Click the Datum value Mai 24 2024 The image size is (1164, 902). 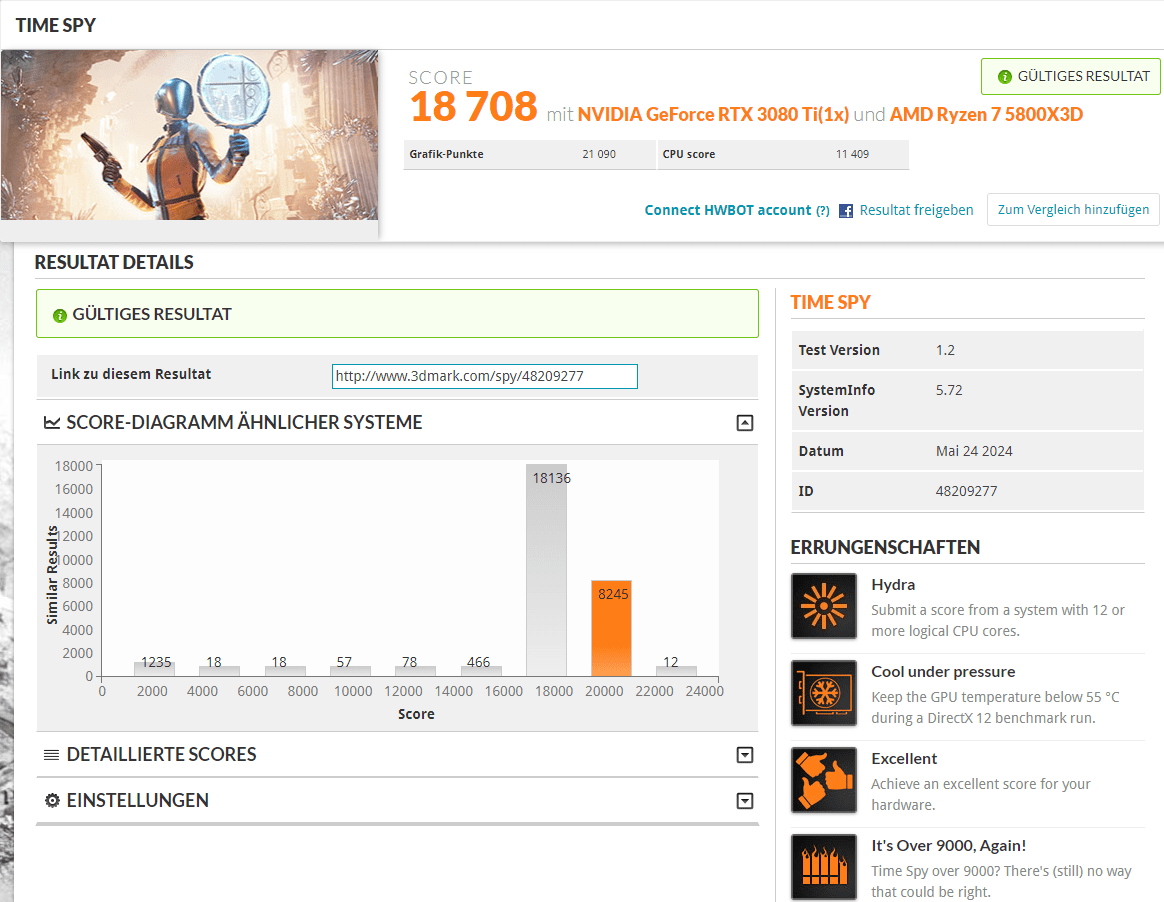(x=974, y=451)
